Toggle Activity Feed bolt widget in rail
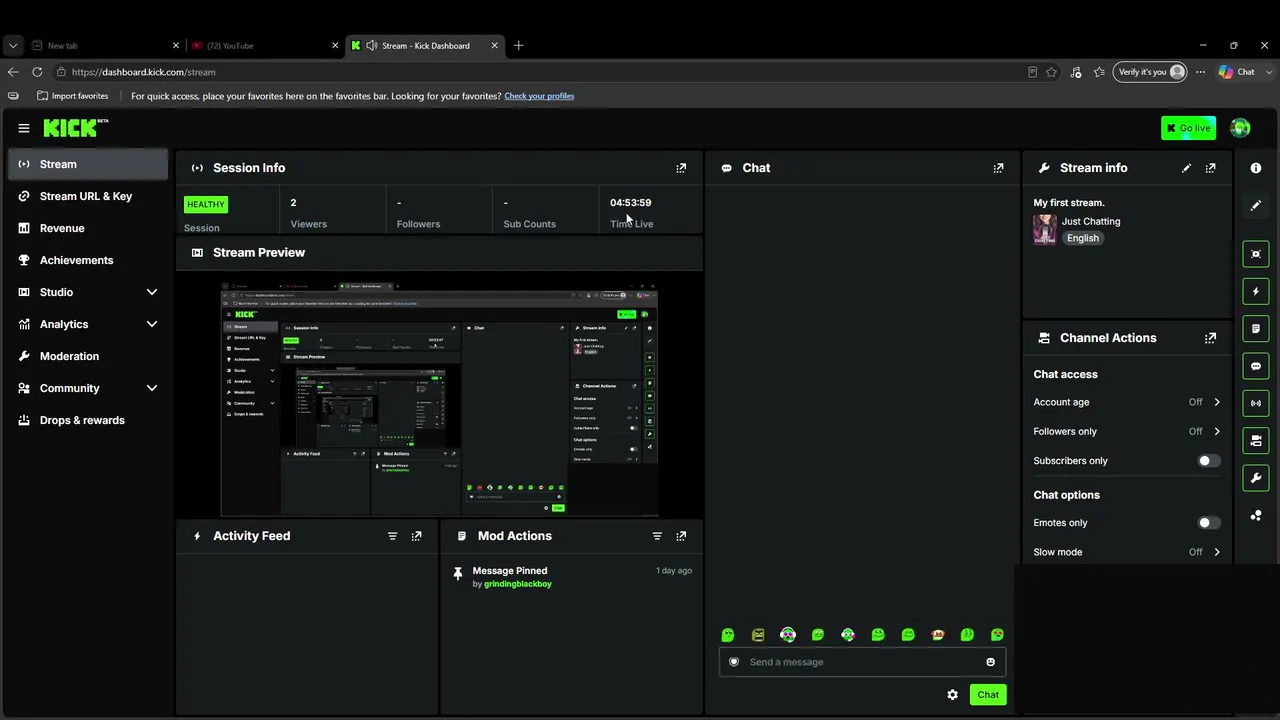Viewport: 1280px width, 720px height. [1256, 292]
